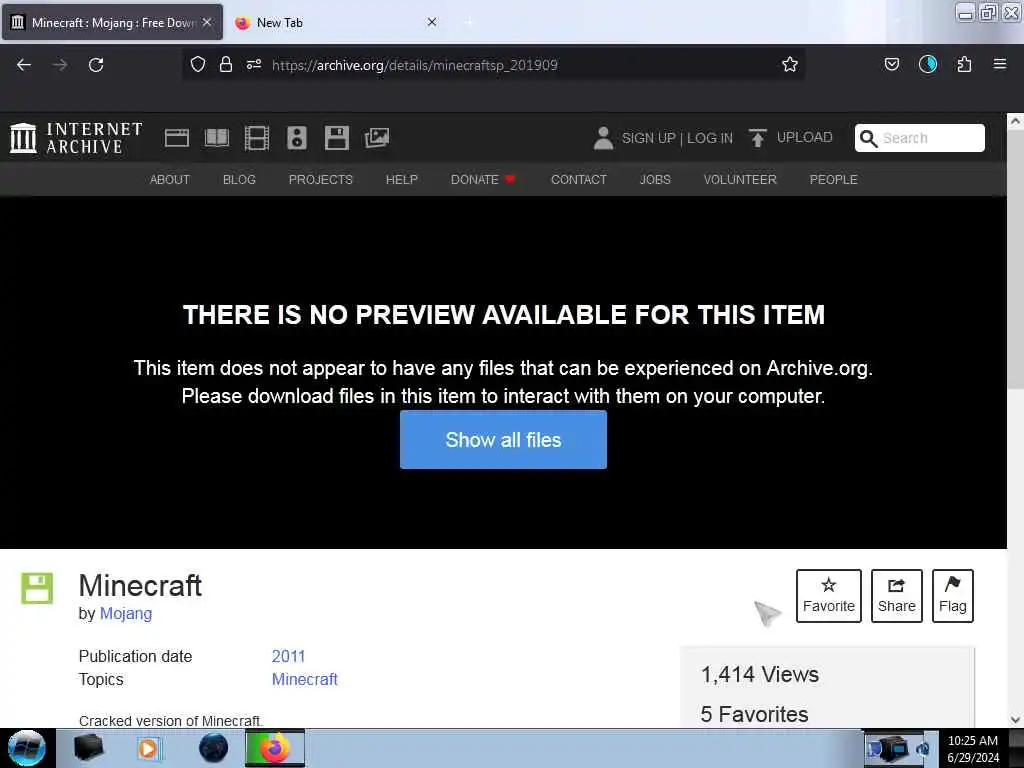Open the Texts book icon
The image size is (1024, 768).
217,138
